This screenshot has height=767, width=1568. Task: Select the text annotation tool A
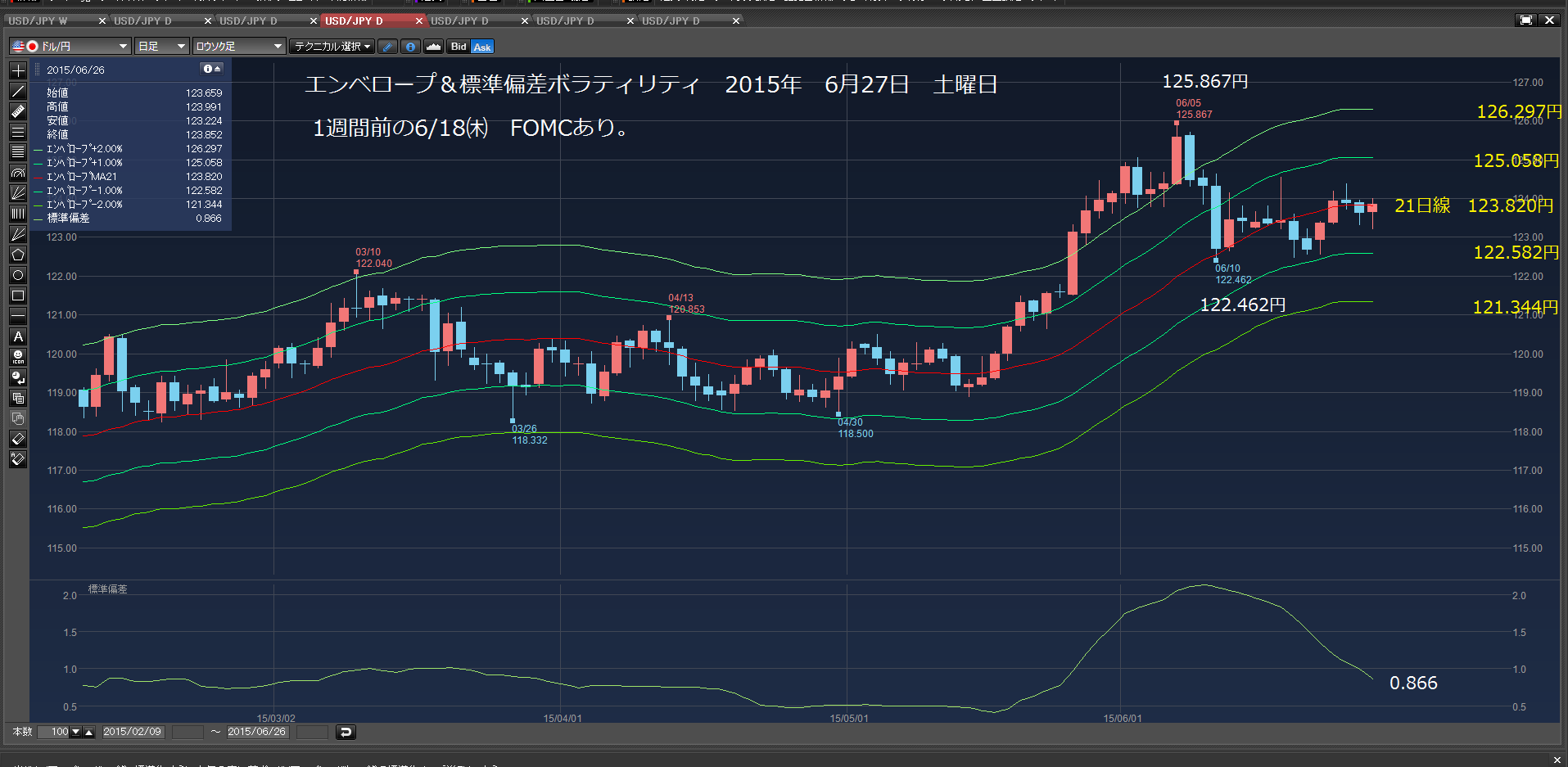(x=18, y=336)
